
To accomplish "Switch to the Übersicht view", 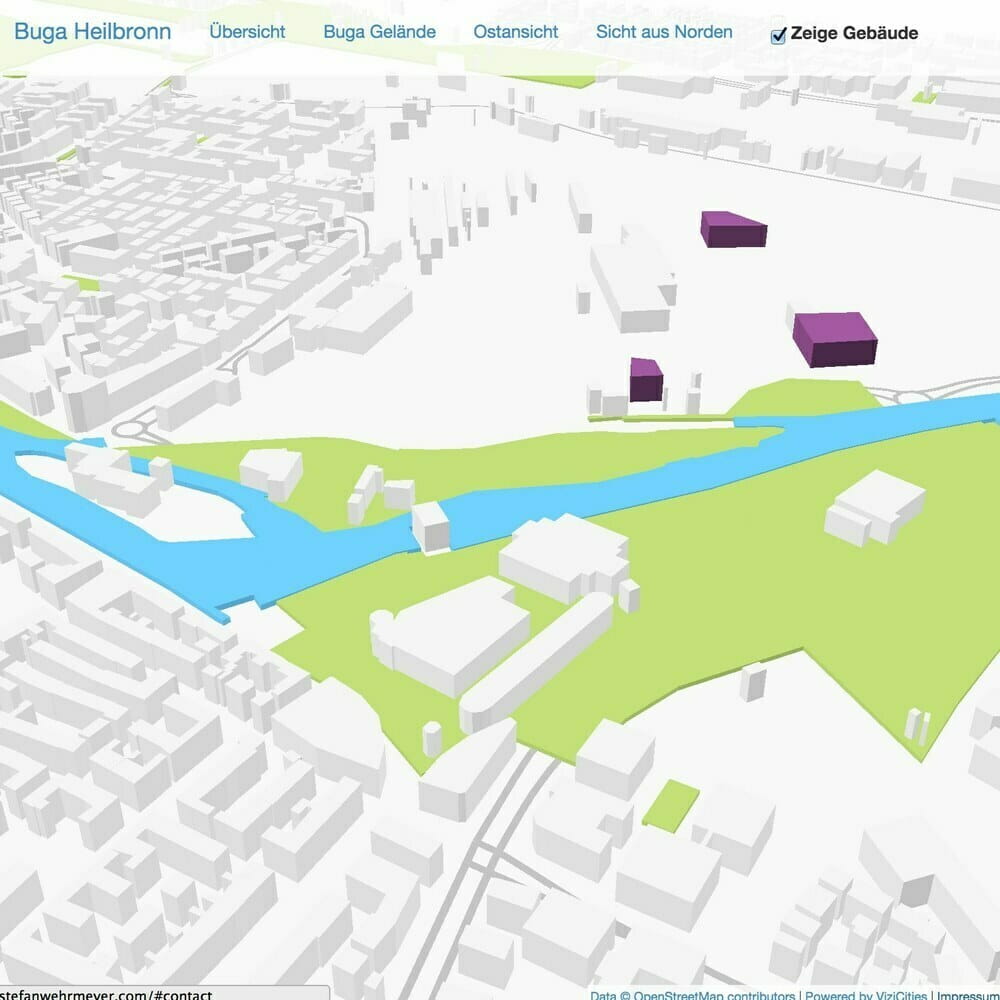I will 246,31.
